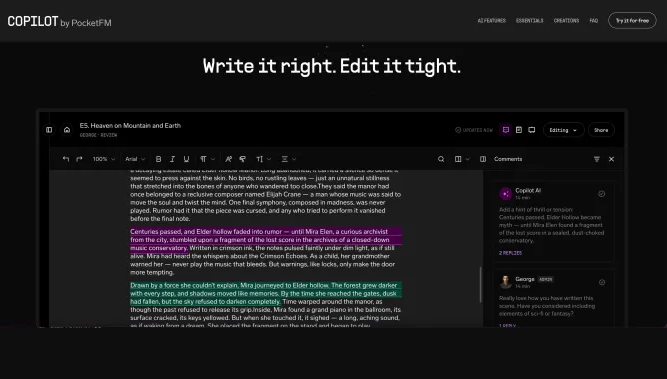
Task: Go to the FAQ nav item
Action: [594, 20]
